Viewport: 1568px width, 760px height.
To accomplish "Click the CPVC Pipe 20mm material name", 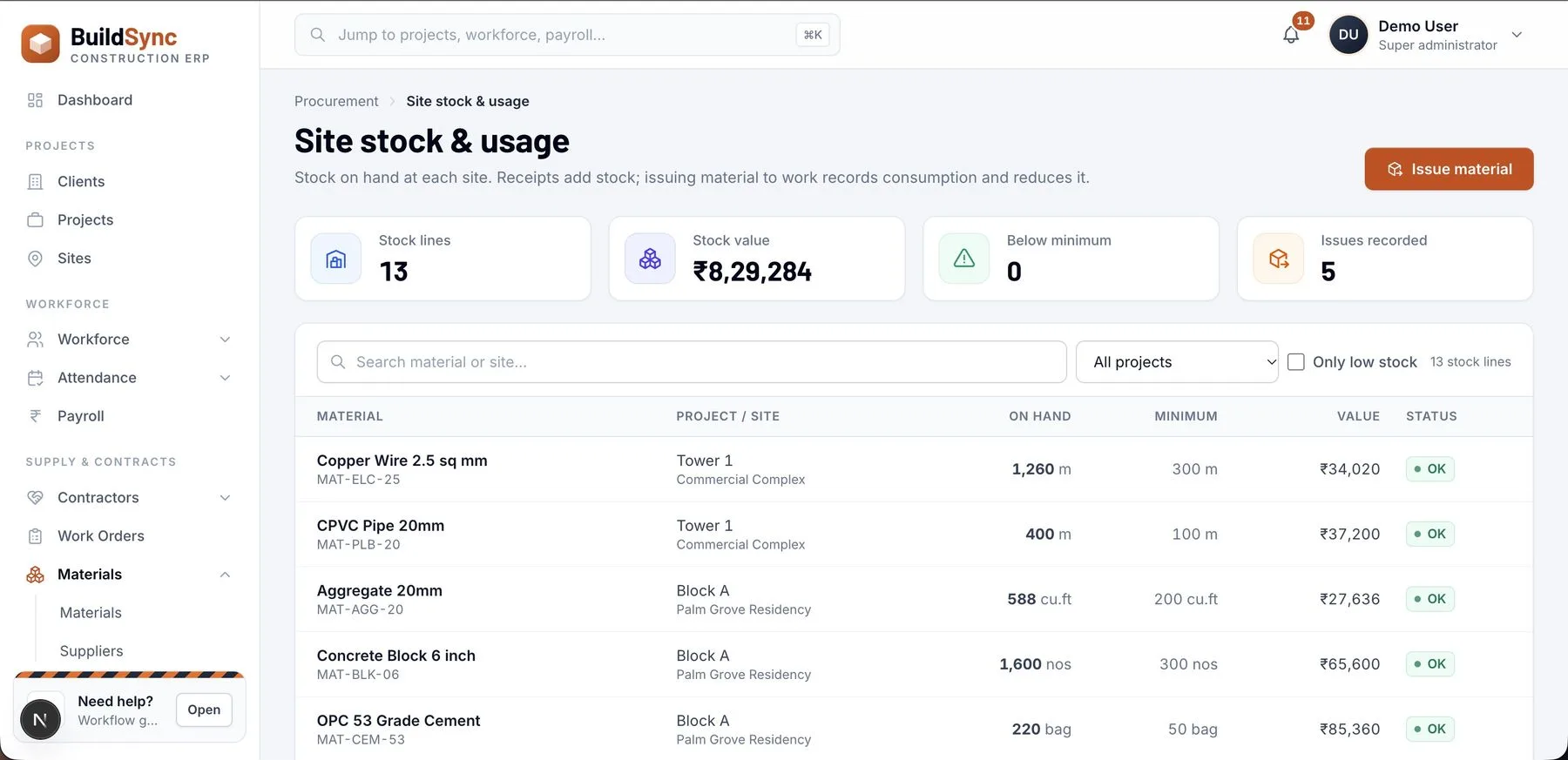I will 381,526.
